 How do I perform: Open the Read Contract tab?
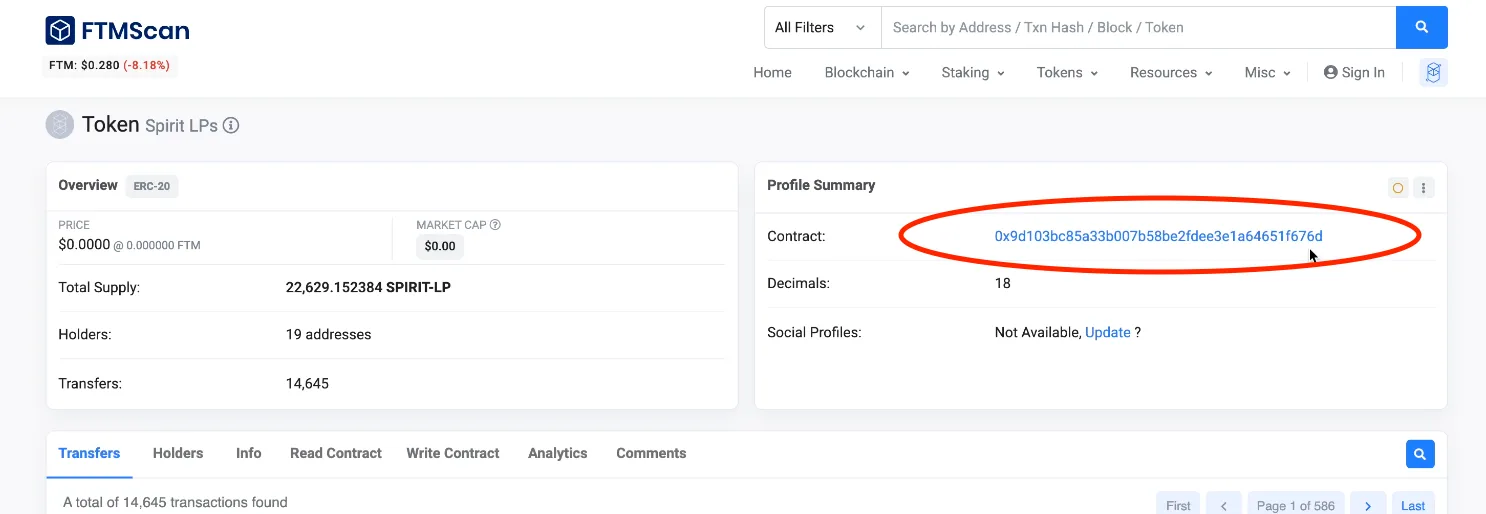pyautogui.click(x=336, y=454)
